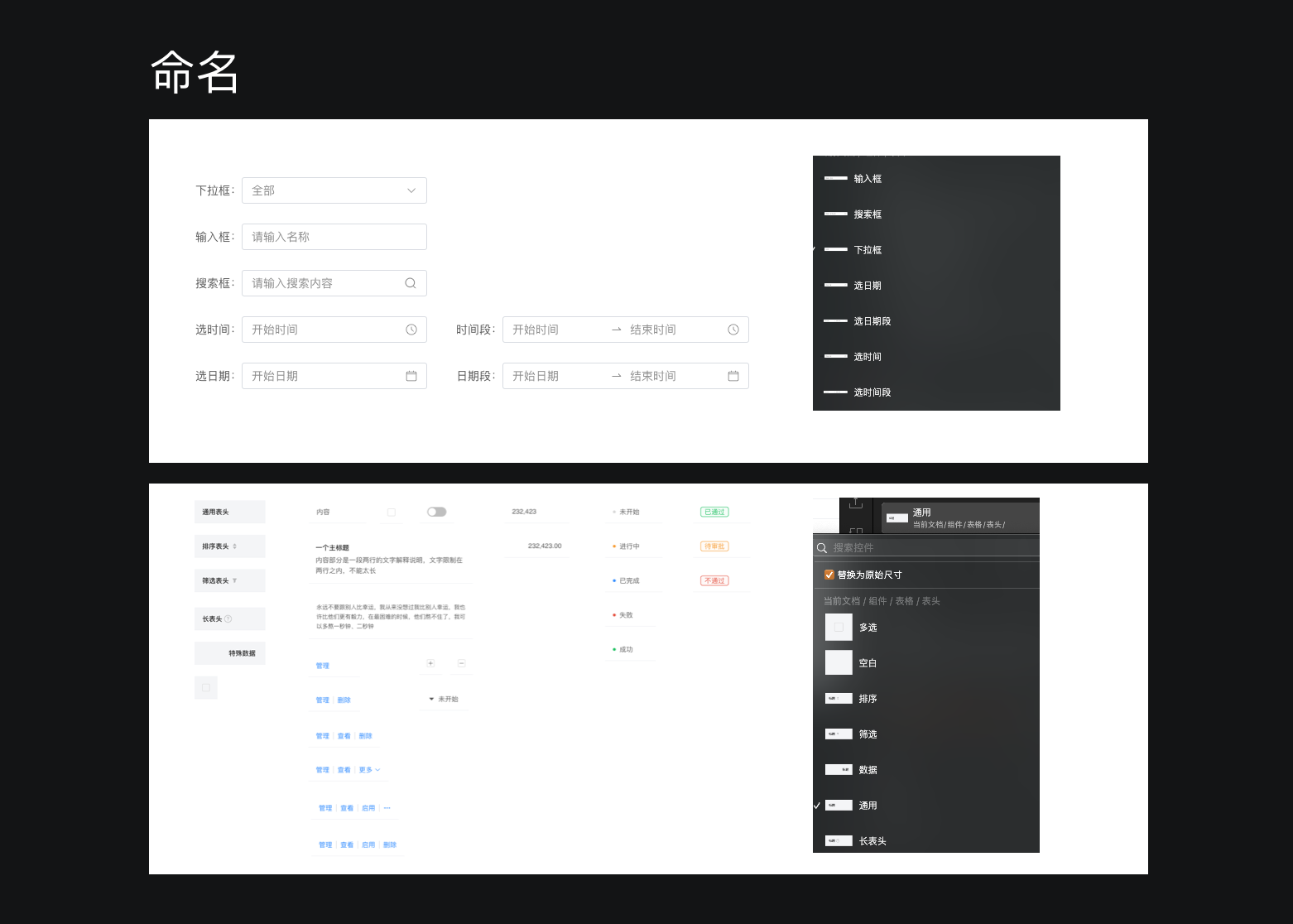Uncheck the 替换为原始尺寸 checkbox
The height and width of the screenshot is (924, 1293).
829,575
